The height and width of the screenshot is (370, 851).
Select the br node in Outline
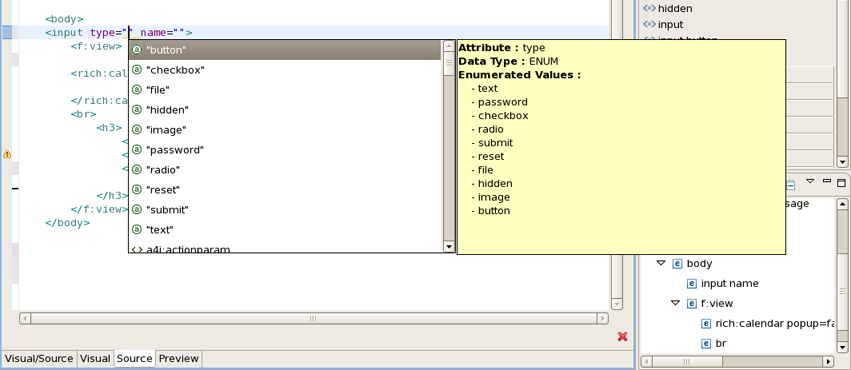pyautogui.click(x=714, y=343)
